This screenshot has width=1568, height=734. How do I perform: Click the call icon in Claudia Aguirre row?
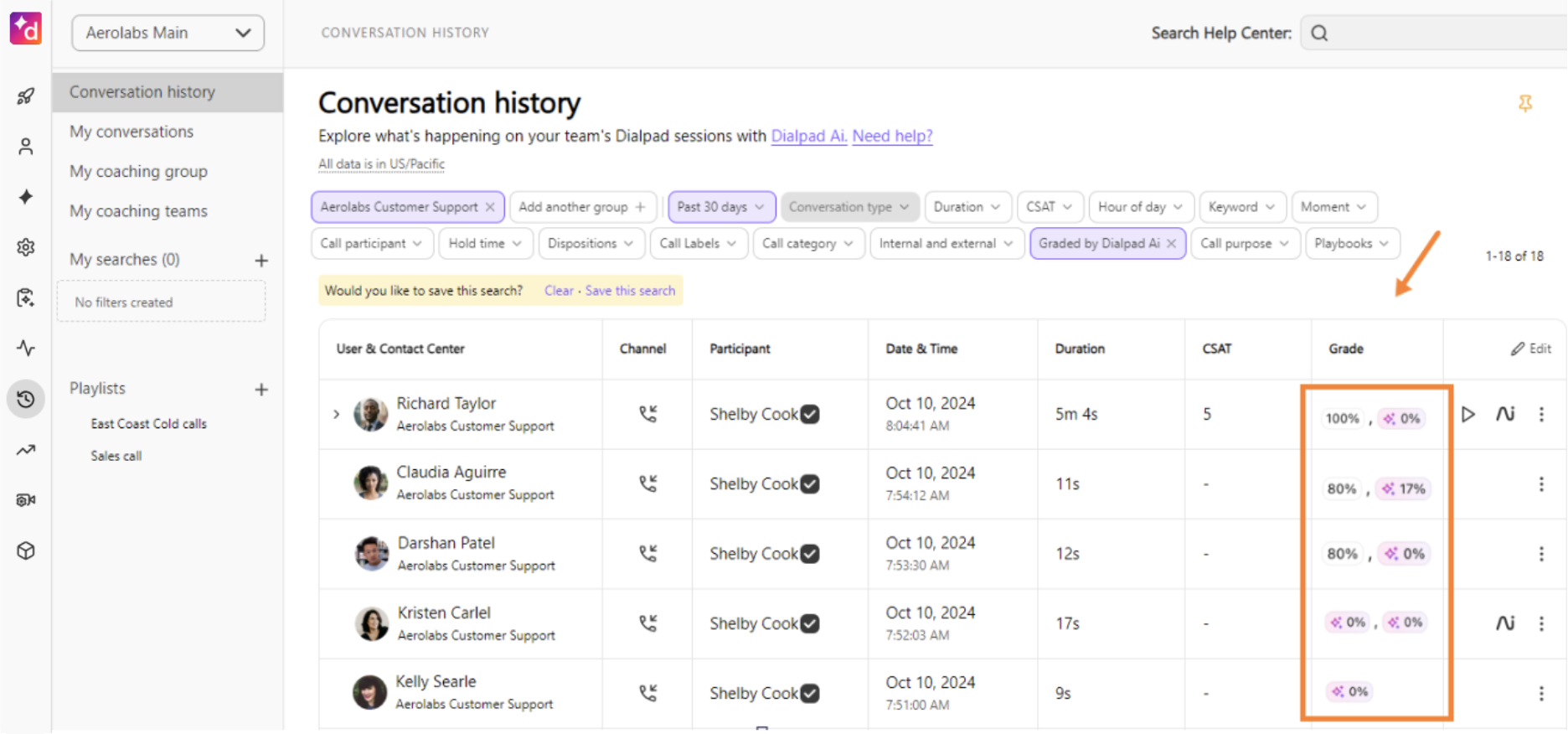(647, 483)
